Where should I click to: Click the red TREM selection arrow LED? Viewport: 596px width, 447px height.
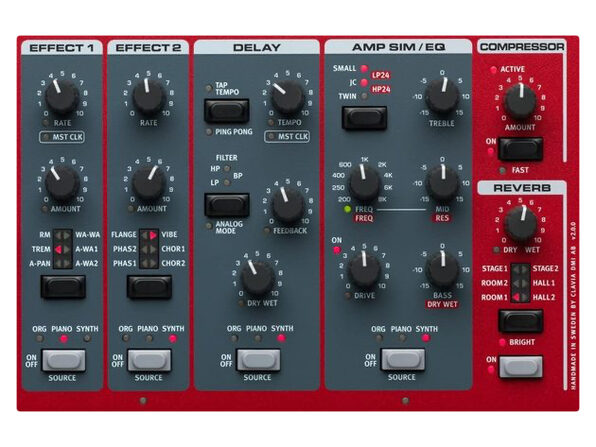coord(58,249)
